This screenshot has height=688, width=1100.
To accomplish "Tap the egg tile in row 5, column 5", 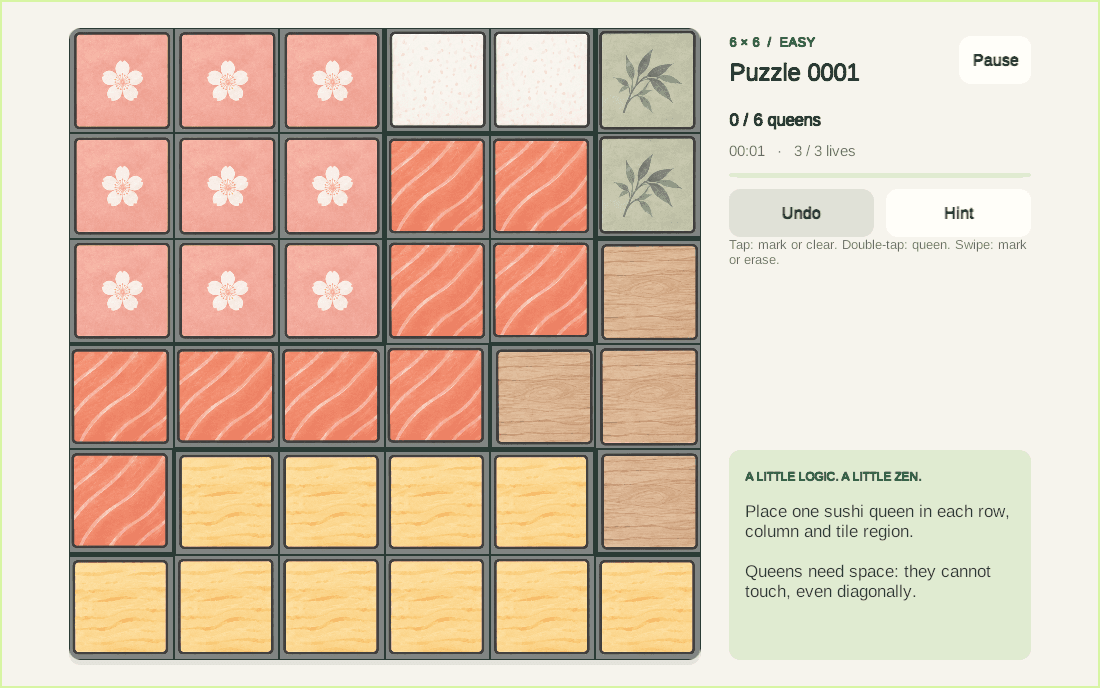I will 542,502.
